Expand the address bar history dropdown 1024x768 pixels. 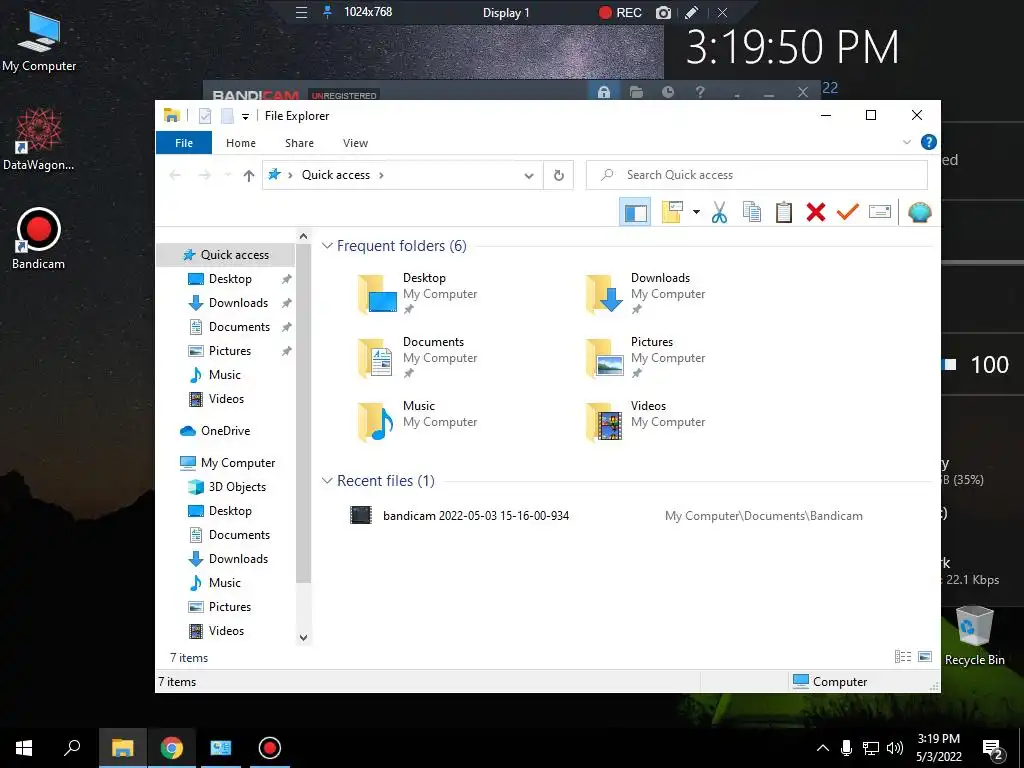529,176
